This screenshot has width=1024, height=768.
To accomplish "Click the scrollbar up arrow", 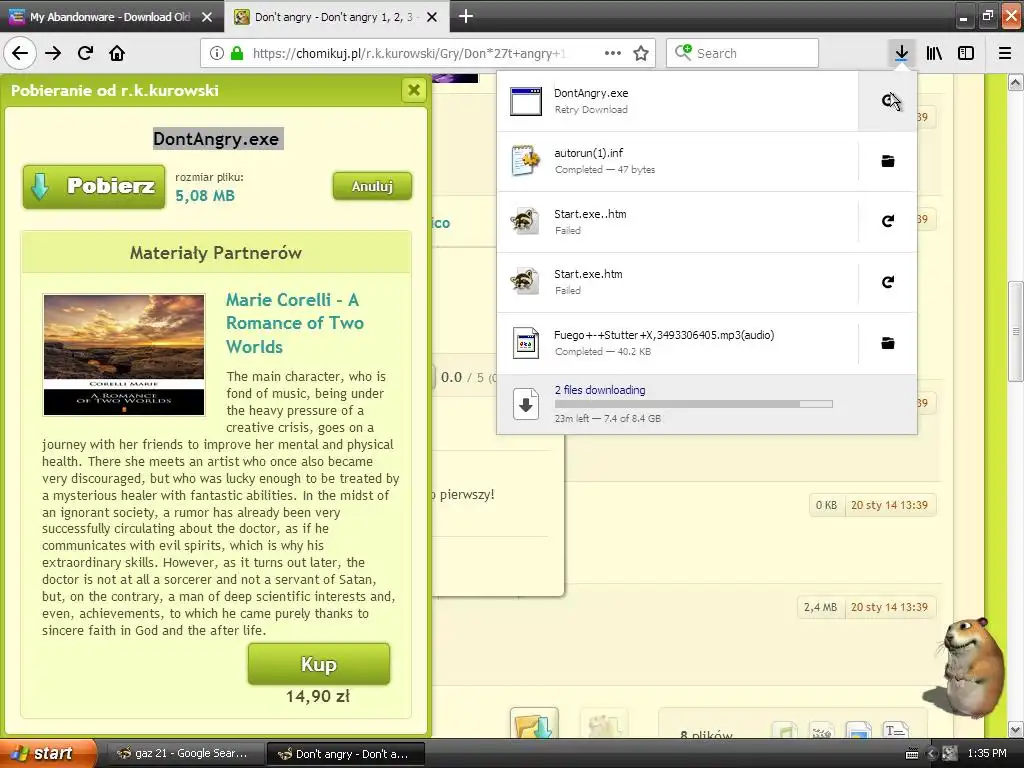I will pos(1015,83).
